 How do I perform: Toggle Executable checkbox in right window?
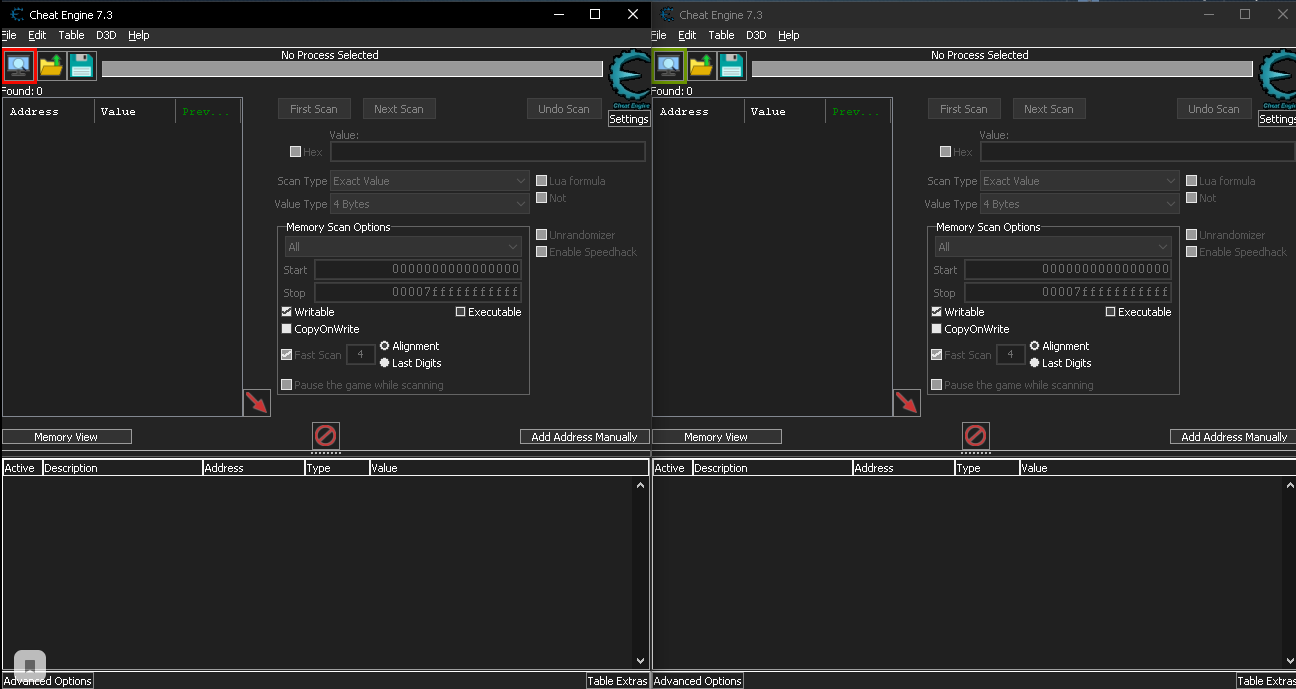[x=1111, y=312]
